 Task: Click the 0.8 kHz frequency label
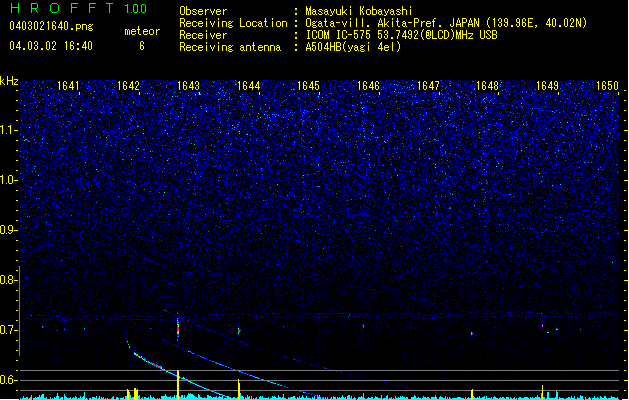tap(8, 280)
